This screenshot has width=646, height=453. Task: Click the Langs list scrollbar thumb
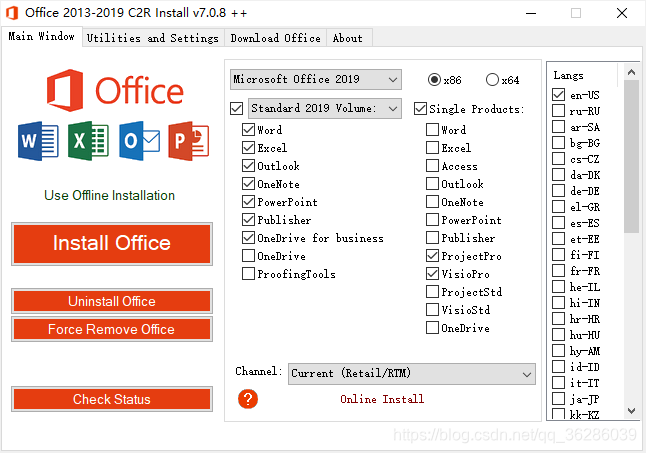[x=631, y=156]
